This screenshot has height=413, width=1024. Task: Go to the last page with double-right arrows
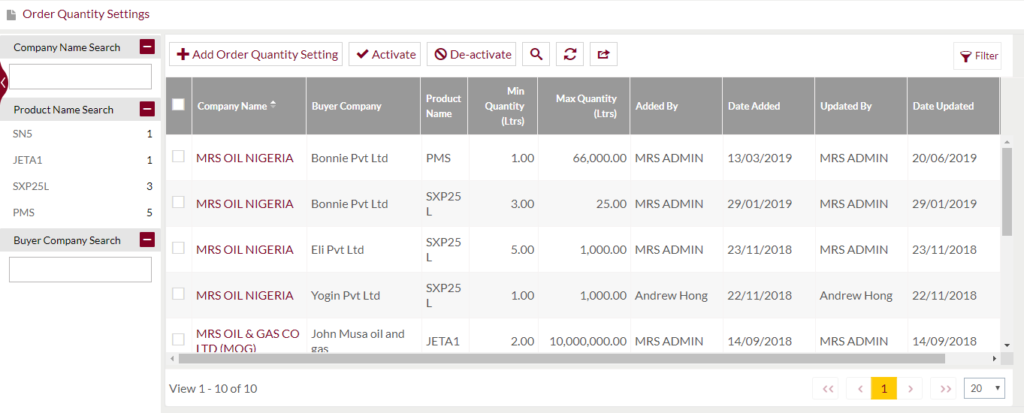click(x=944, y=388)
